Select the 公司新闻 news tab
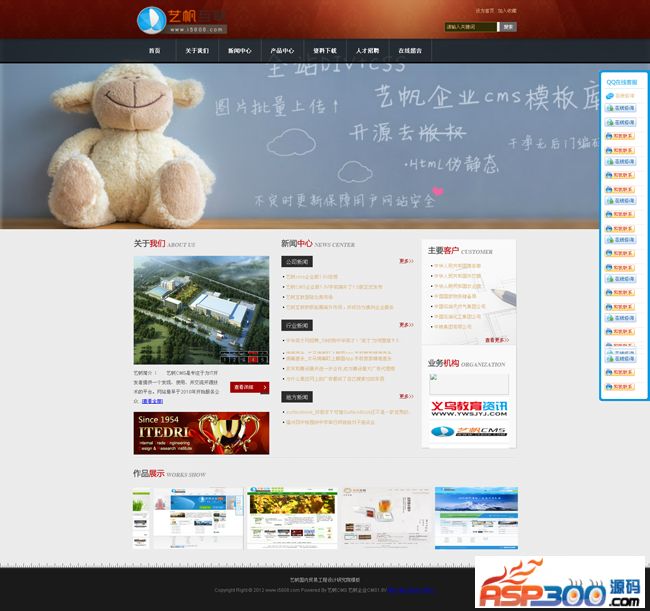 (297, 262)
